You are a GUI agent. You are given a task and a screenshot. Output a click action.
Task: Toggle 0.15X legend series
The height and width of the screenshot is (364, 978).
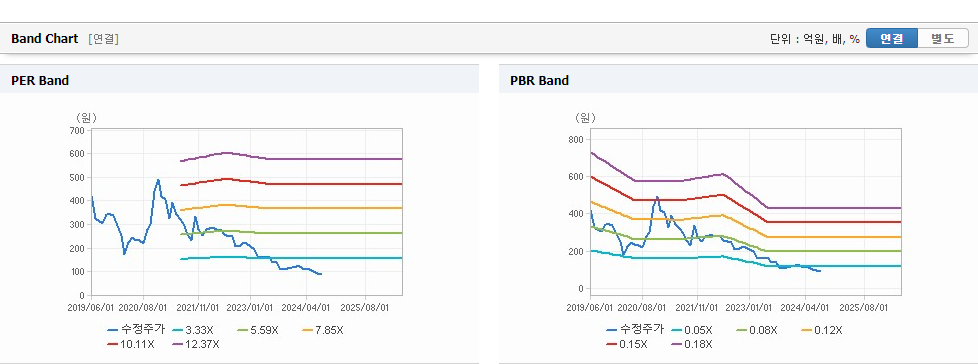tap(627, 343)
